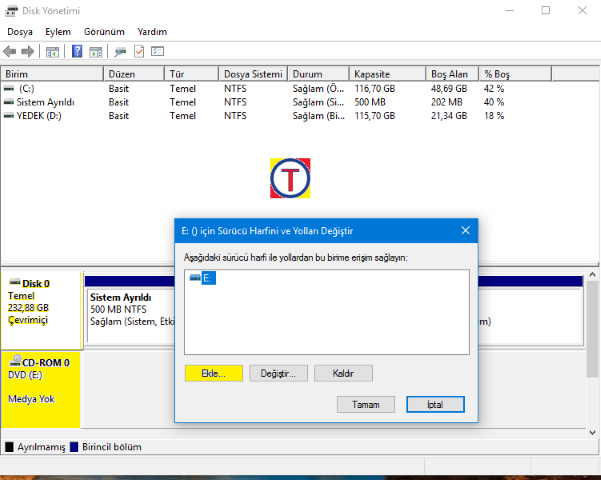Click the 48,69 GB free space cell
The height and width of the screenshot is (480, 601).
coord(449,89)
